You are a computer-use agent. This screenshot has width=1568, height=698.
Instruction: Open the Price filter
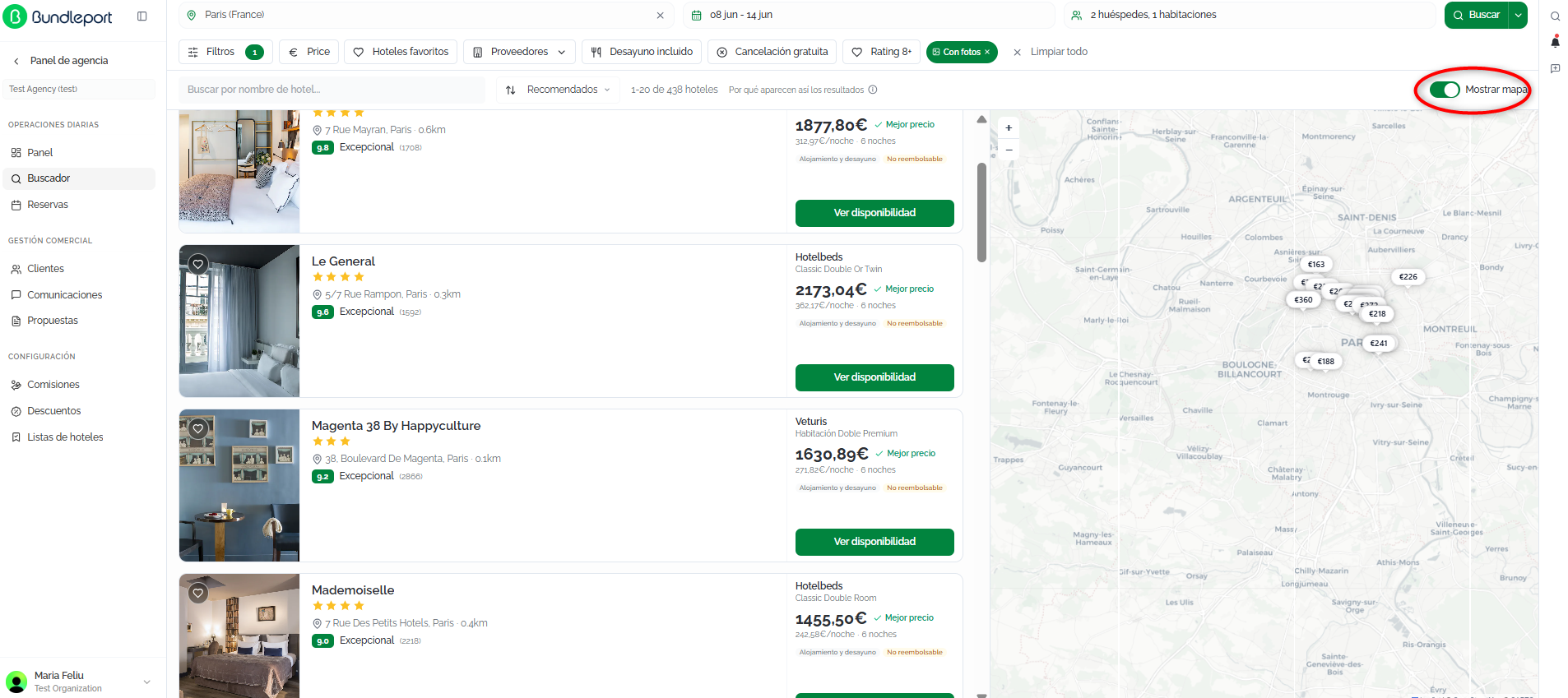click(309, 52)
